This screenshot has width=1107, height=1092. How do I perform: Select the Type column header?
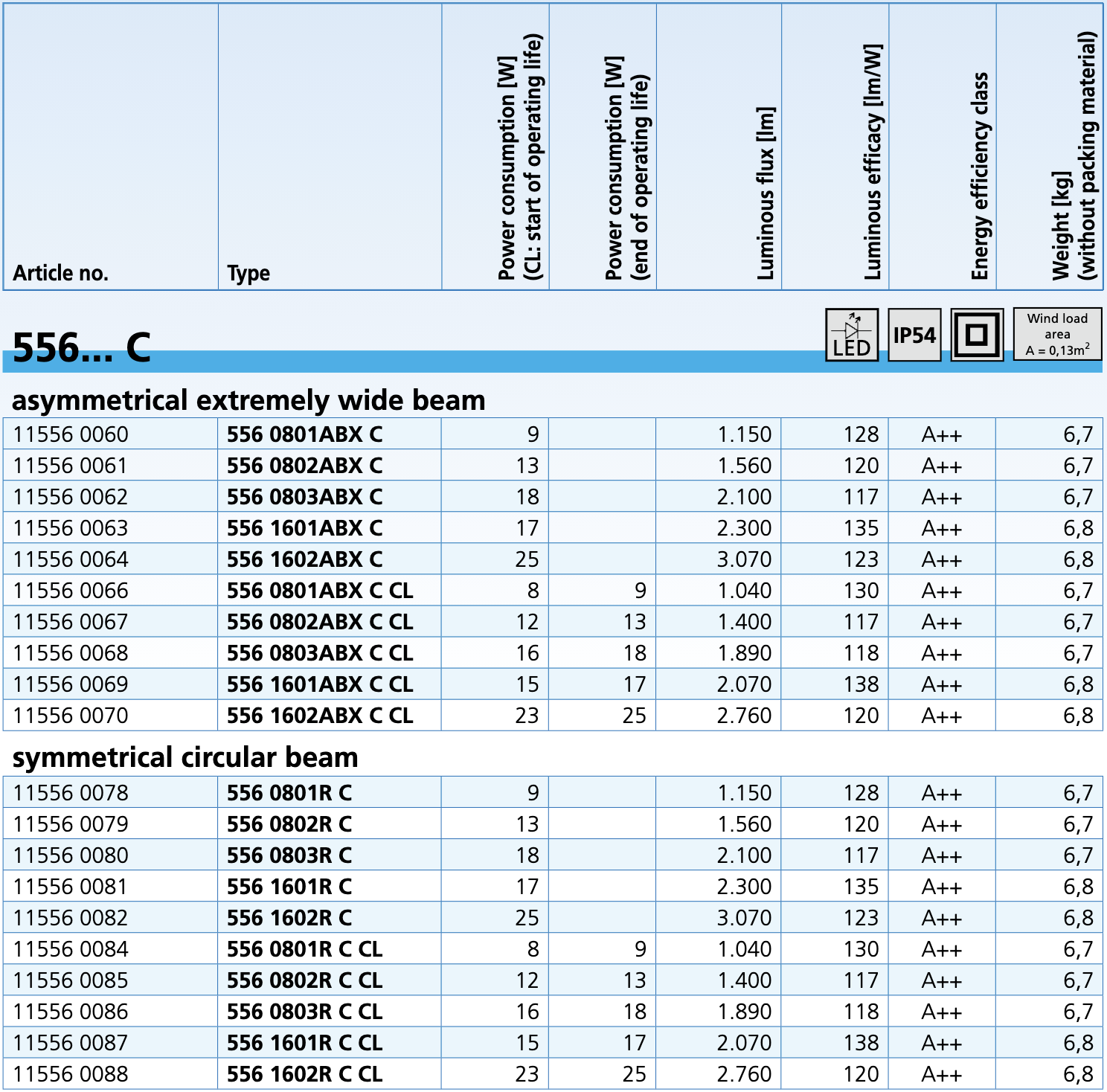(x=248, y=274)
